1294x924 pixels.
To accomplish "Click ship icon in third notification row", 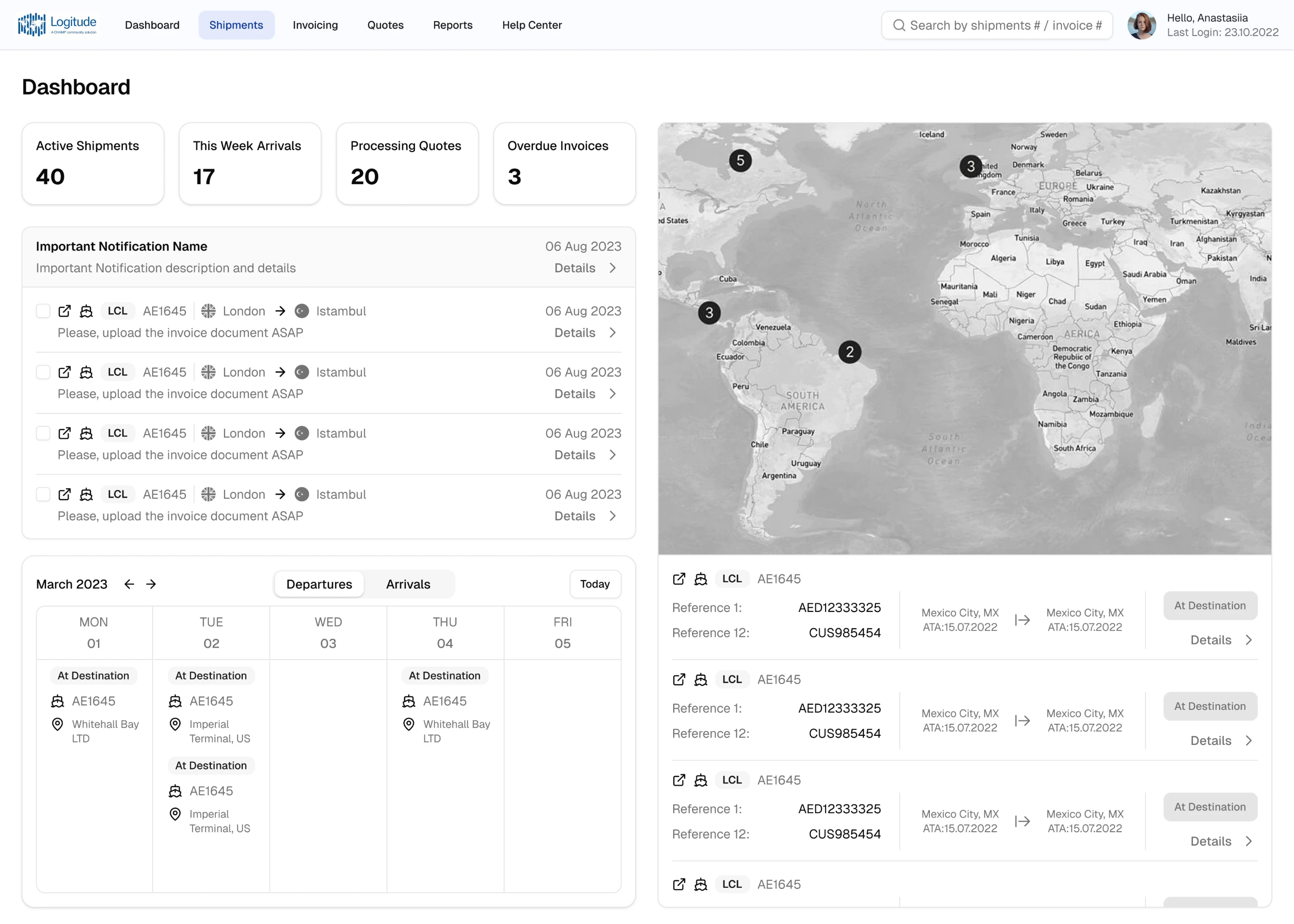I will 86,433.
